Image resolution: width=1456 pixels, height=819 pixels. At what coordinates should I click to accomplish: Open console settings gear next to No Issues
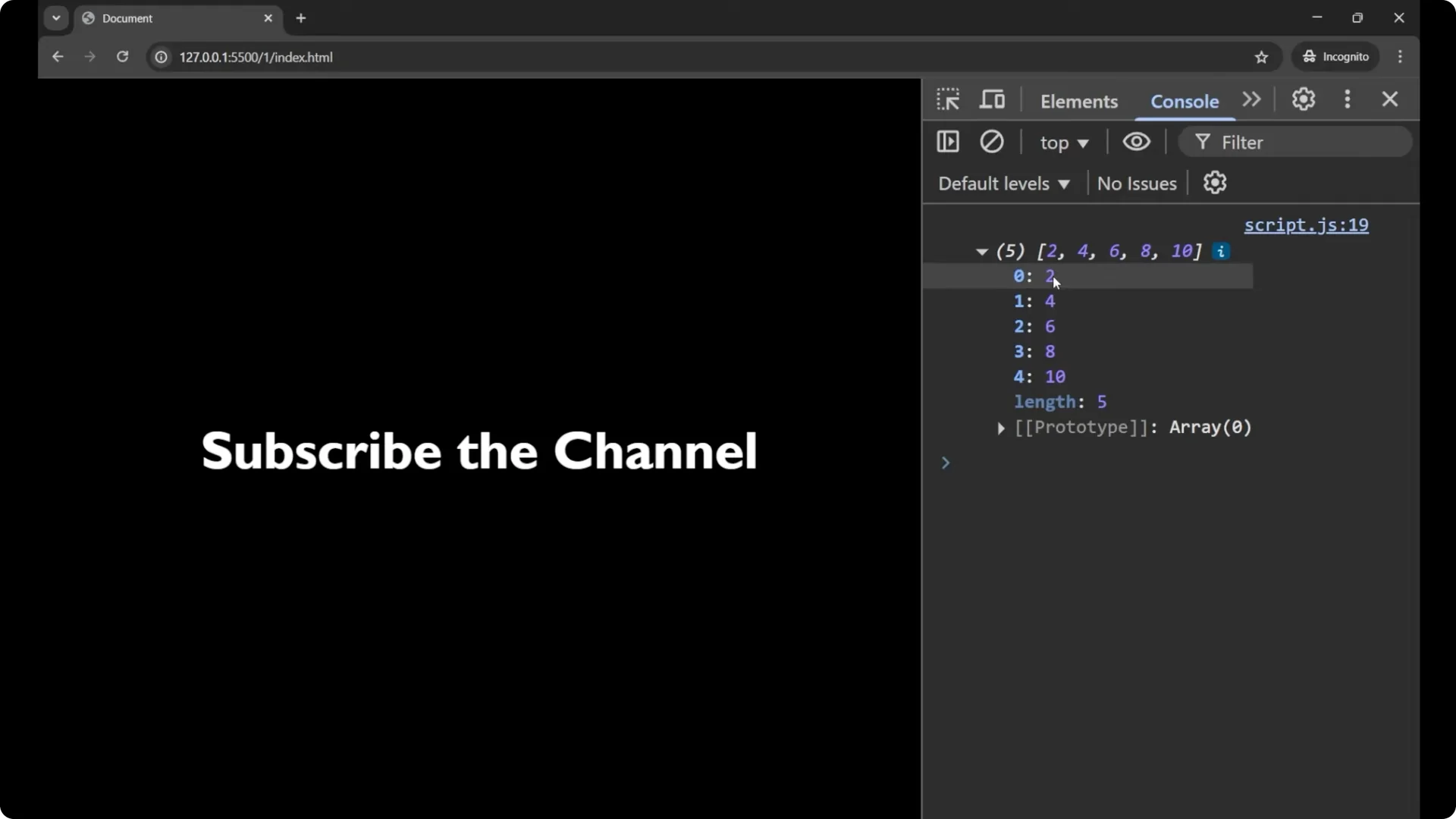(x=1215, y=183)
